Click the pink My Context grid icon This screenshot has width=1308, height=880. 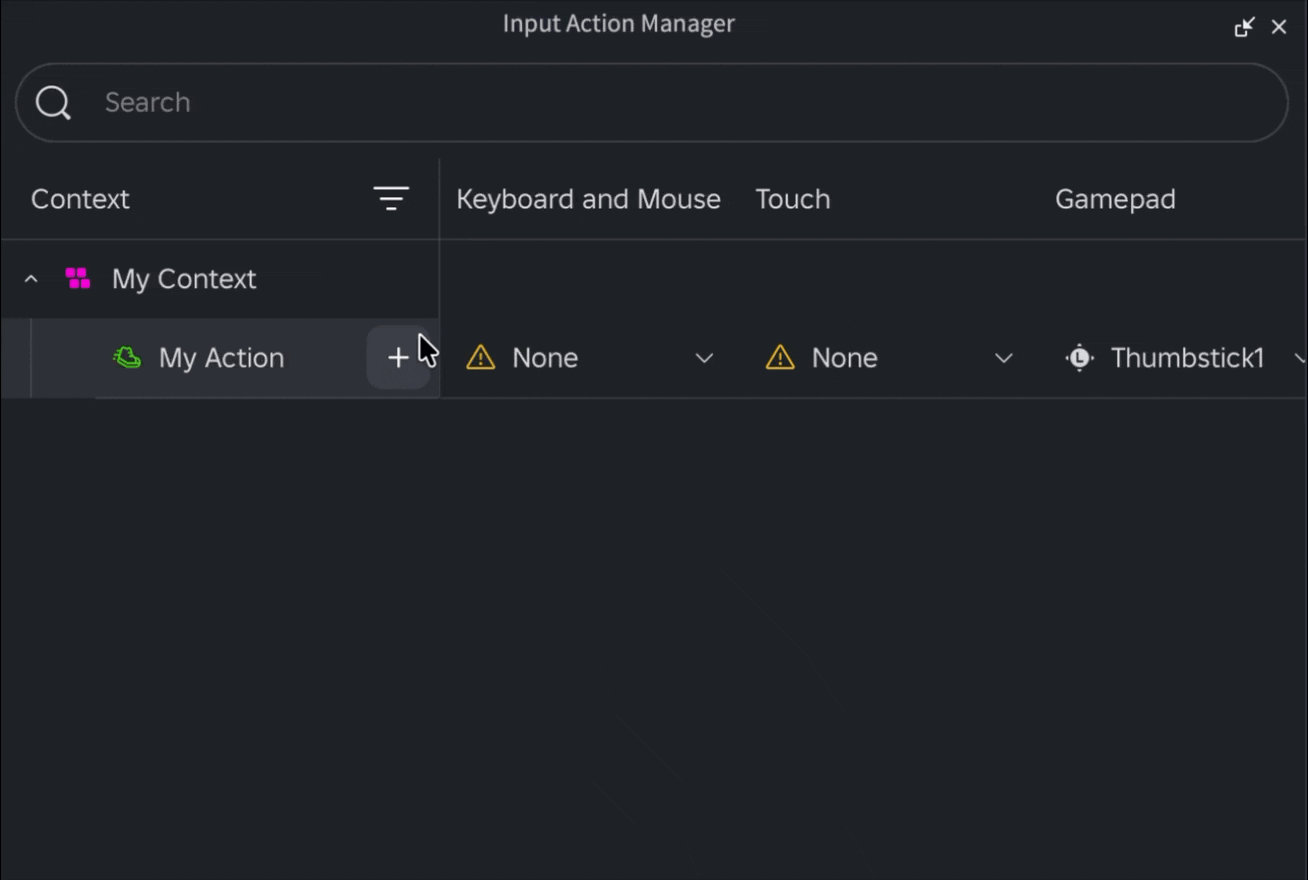tap(78, 278)
